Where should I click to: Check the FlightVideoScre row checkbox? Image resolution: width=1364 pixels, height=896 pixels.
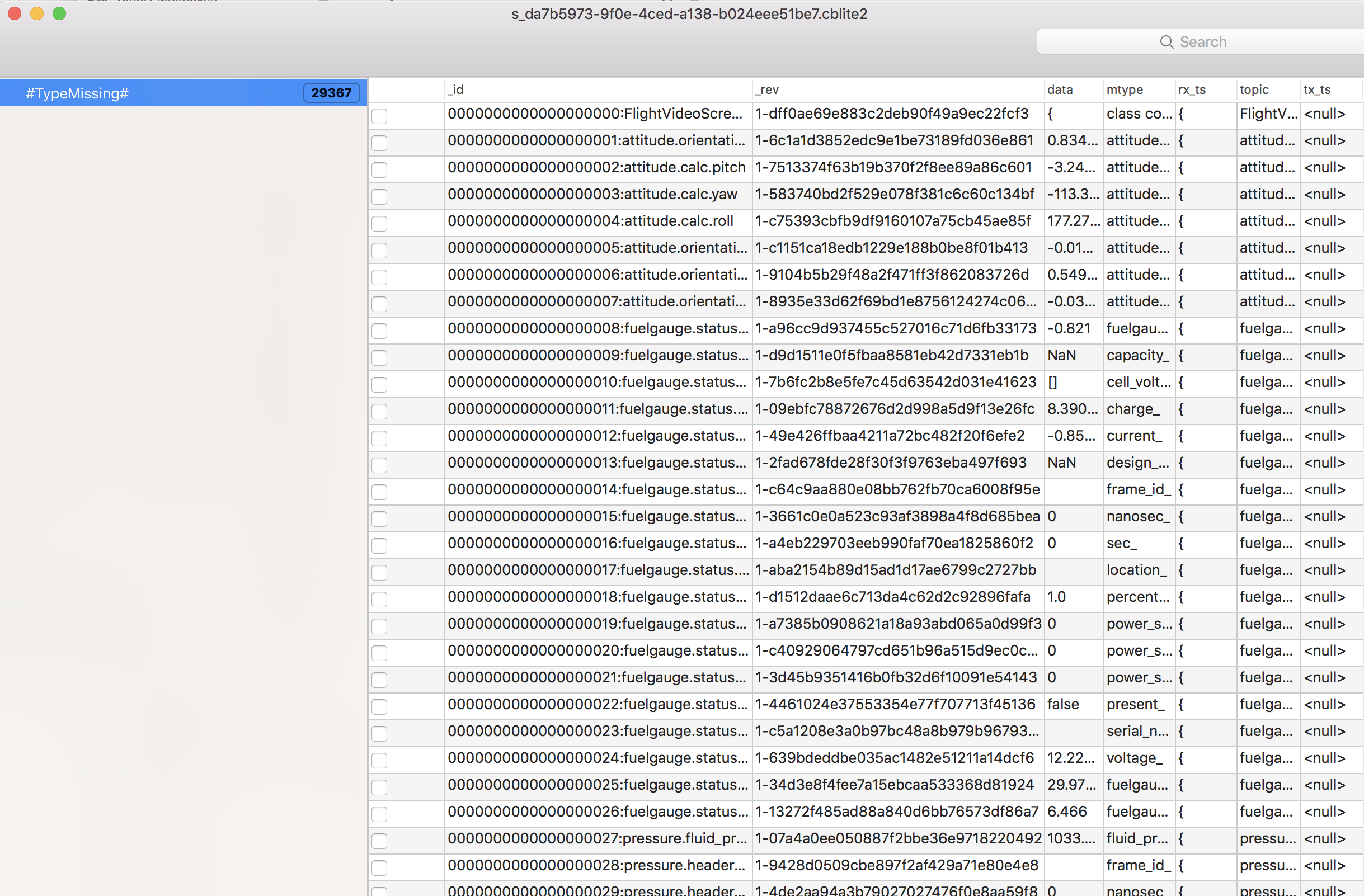click(379, 116)
